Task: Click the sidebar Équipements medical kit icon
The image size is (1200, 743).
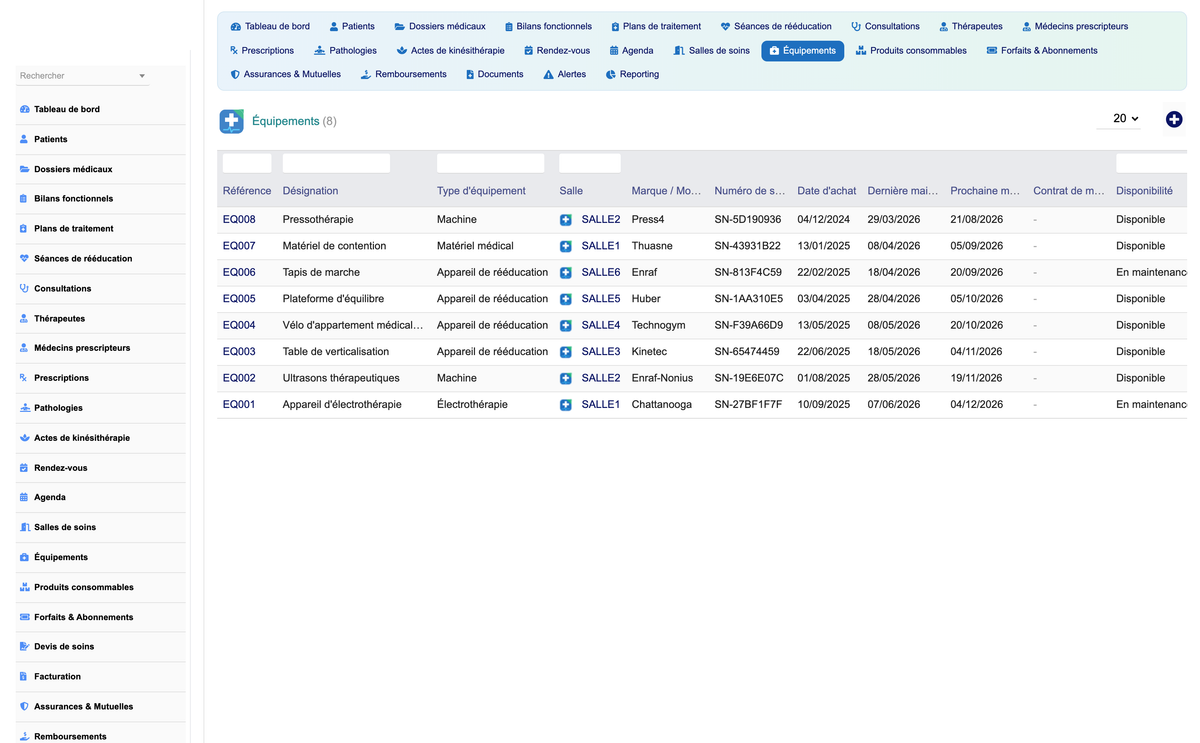Action: point(24,557)
